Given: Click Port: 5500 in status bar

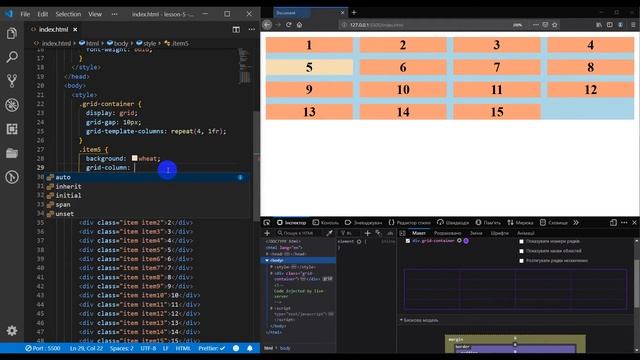Looking at the screenshot, I should click(43, 348).
